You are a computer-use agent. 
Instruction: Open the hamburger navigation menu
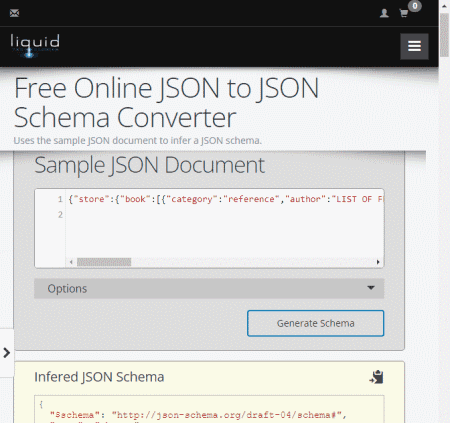coord(414,46)
